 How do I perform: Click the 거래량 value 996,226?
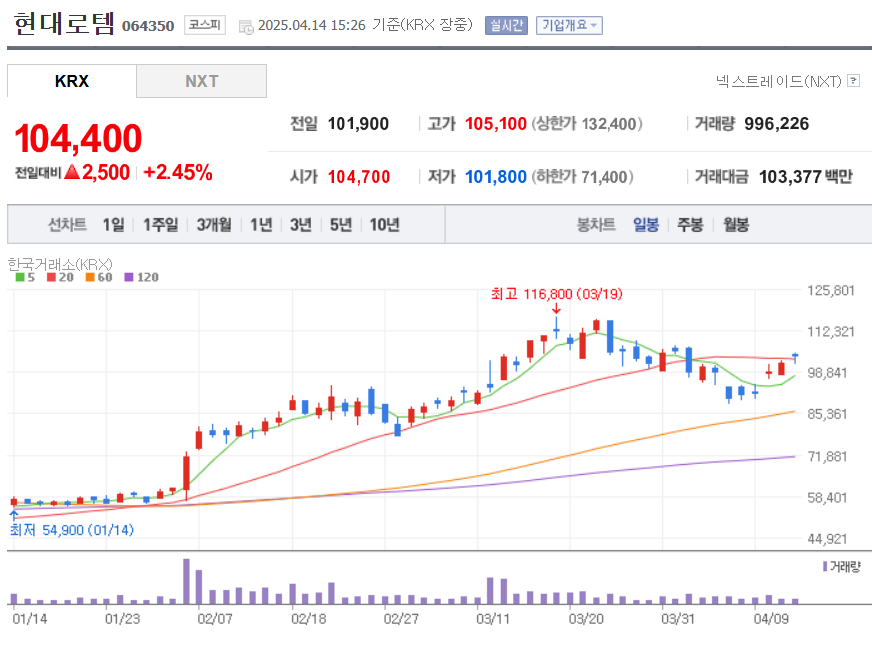pos(776,123)
